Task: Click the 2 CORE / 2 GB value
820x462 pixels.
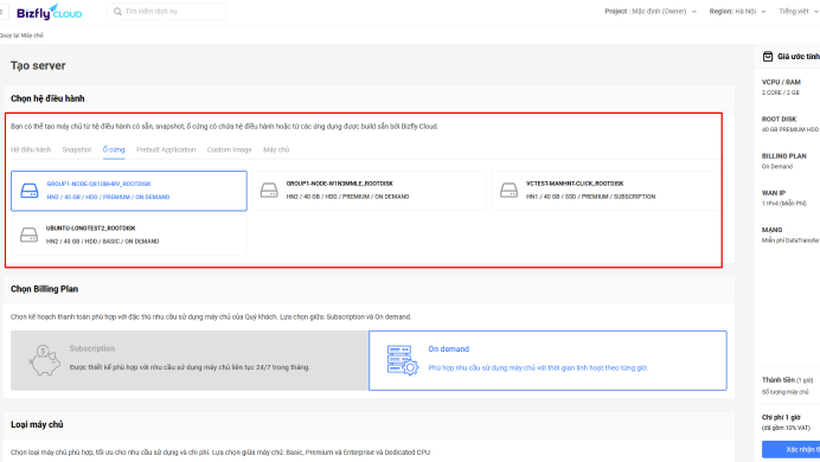Action: point(780,93)
